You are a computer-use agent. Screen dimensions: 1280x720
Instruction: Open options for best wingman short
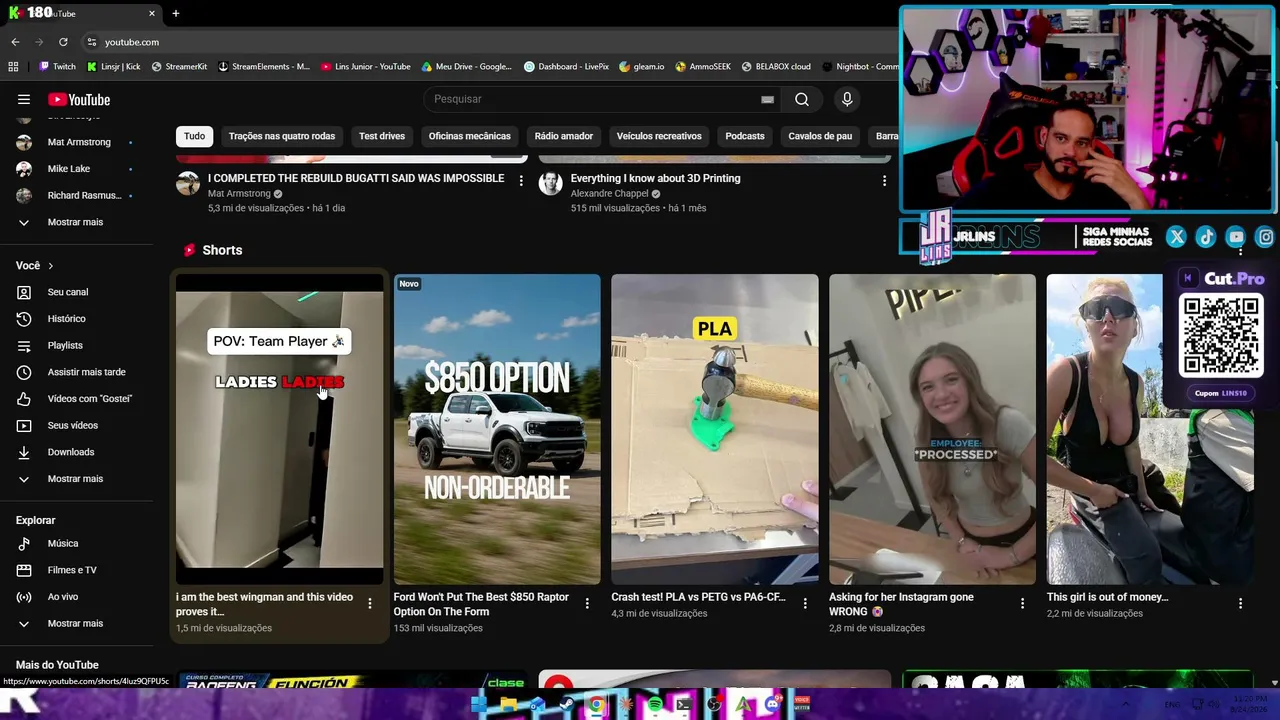370,603
